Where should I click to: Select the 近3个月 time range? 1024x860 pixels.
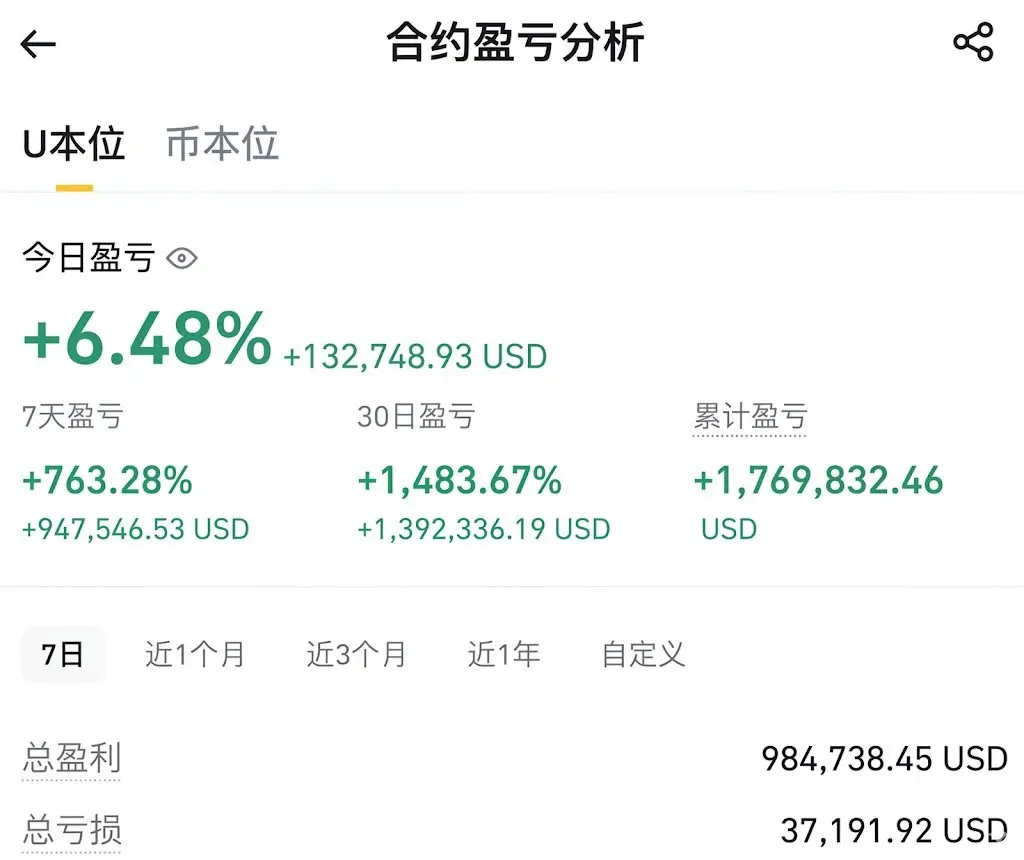[357, 654]
